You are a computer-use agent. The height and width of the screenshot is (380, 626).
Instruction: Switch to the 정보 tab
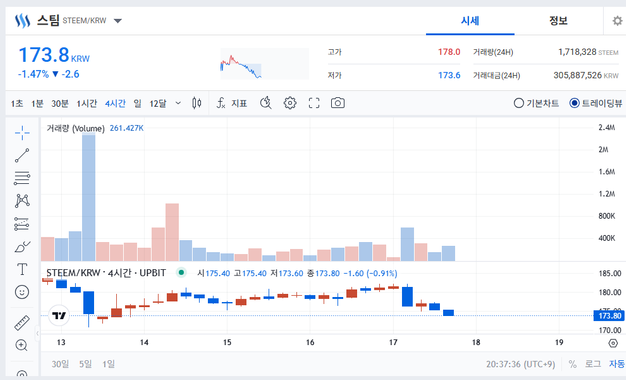pos(558,21)
